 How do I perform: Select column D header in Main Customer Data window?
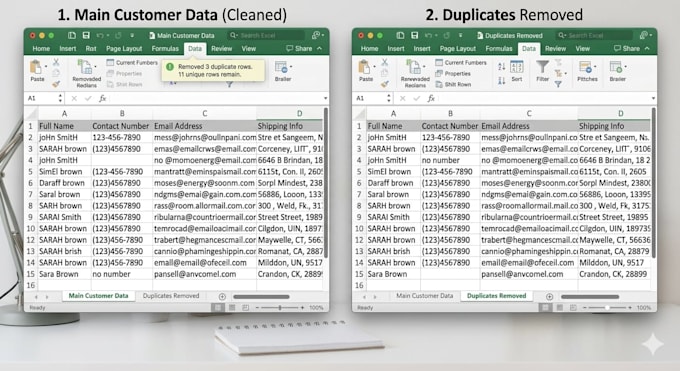click(x=299, y=113)
